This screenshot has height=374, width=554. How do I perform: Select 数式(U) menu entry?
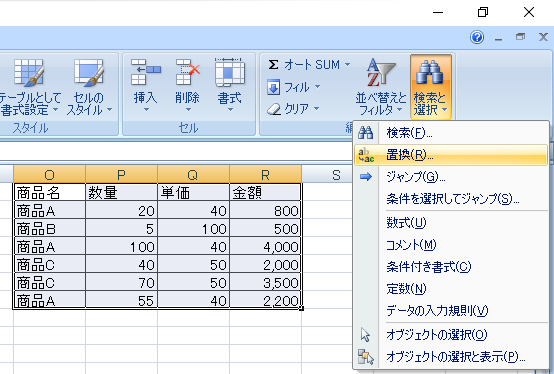451,223
